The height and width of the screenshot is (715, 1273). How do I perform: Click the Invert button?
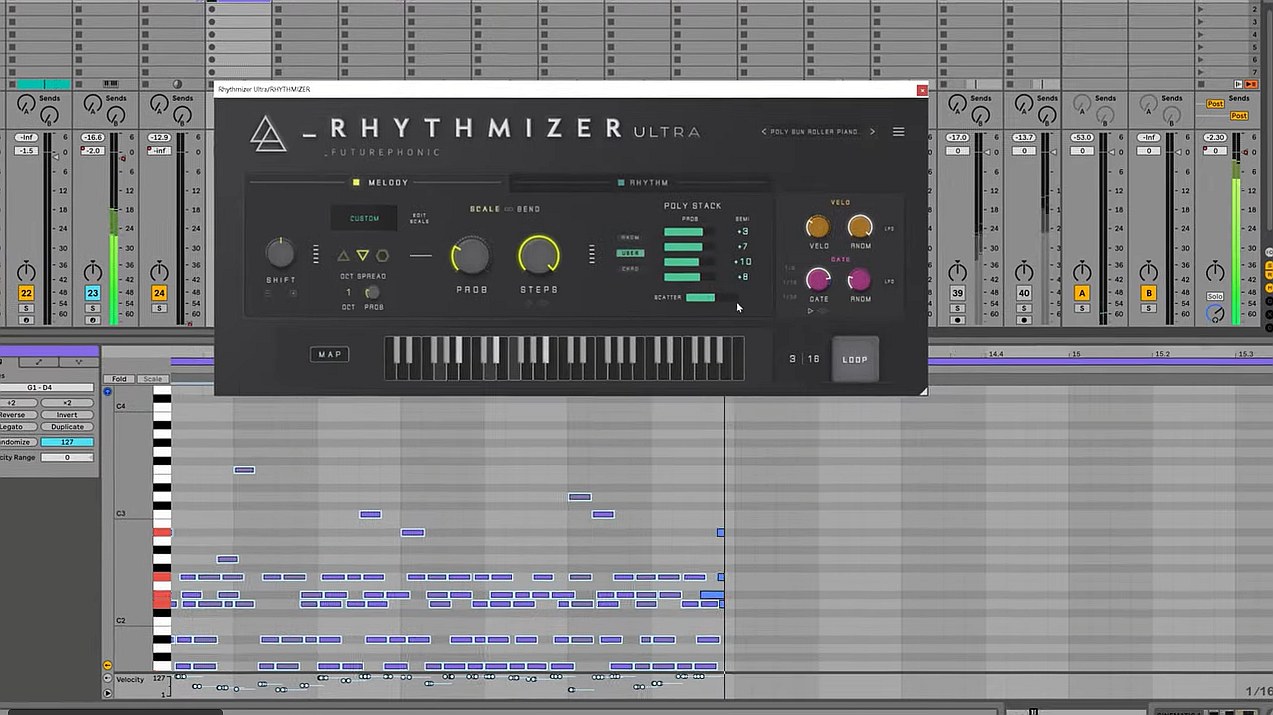(67, 415)
